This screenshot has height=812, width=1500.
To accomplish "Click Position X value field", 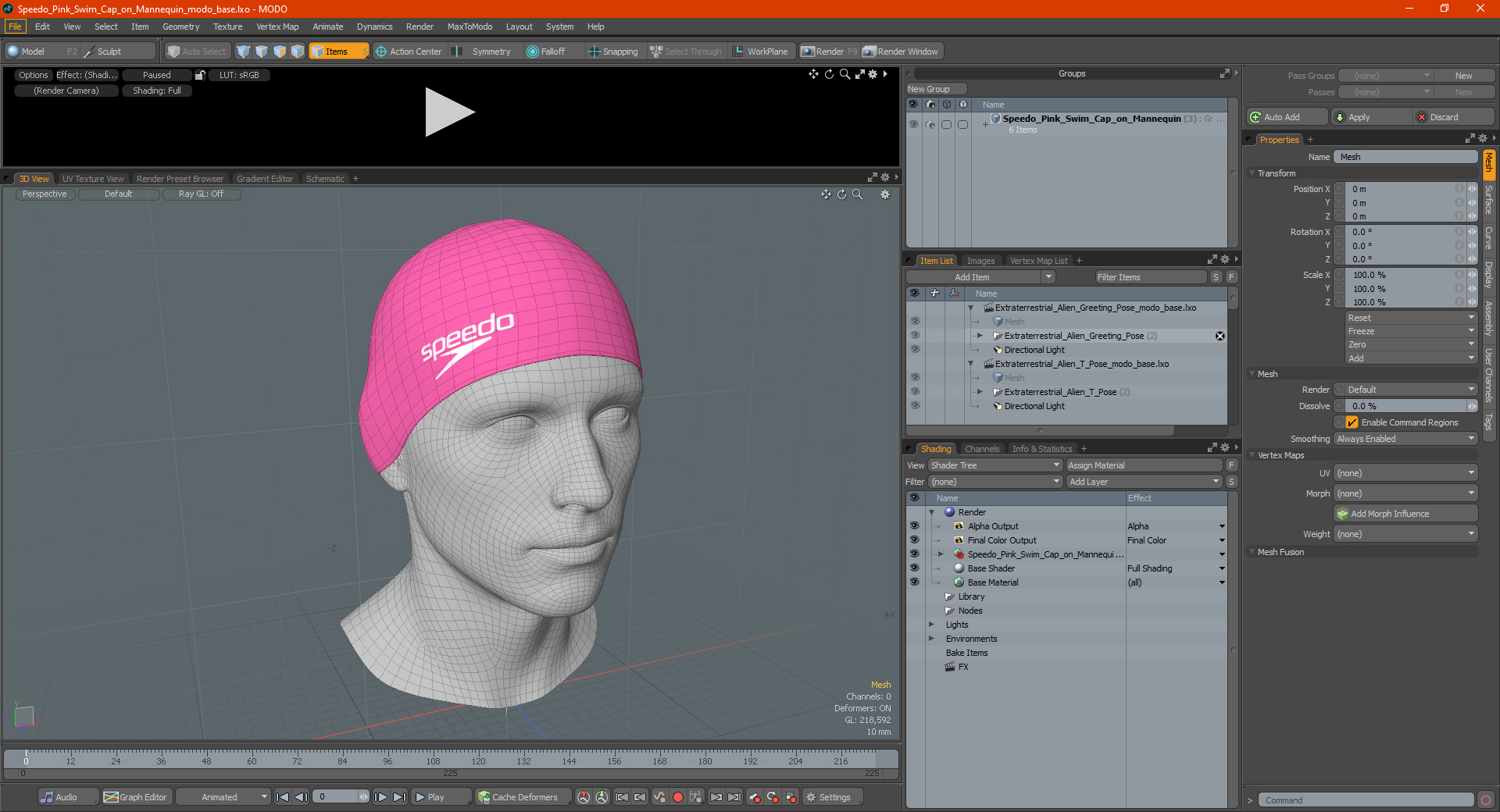I will [1401, 189].
